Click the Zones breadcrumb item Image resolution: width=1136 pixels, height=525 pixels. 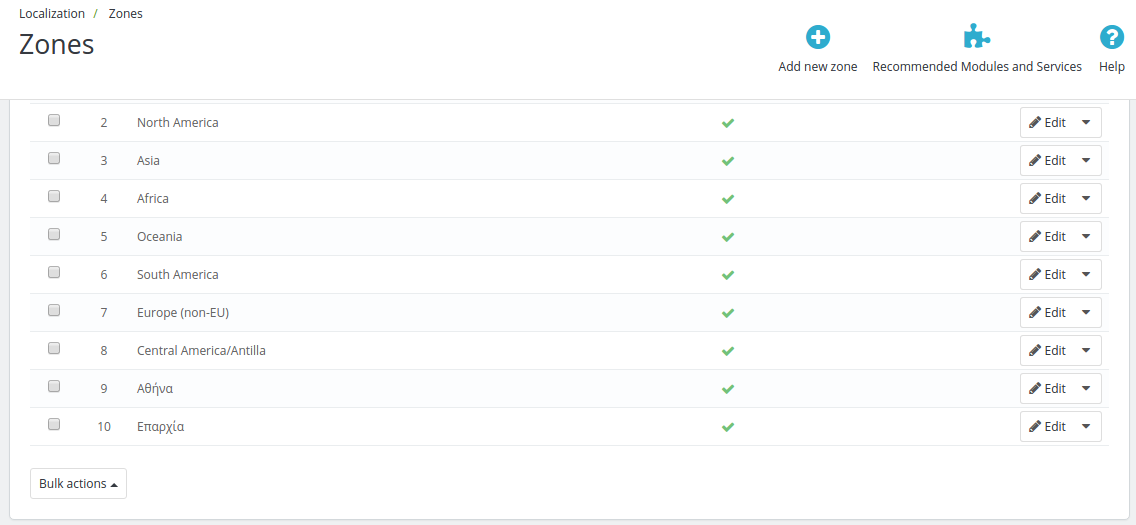pyautogui.click(x=125, y=14)
